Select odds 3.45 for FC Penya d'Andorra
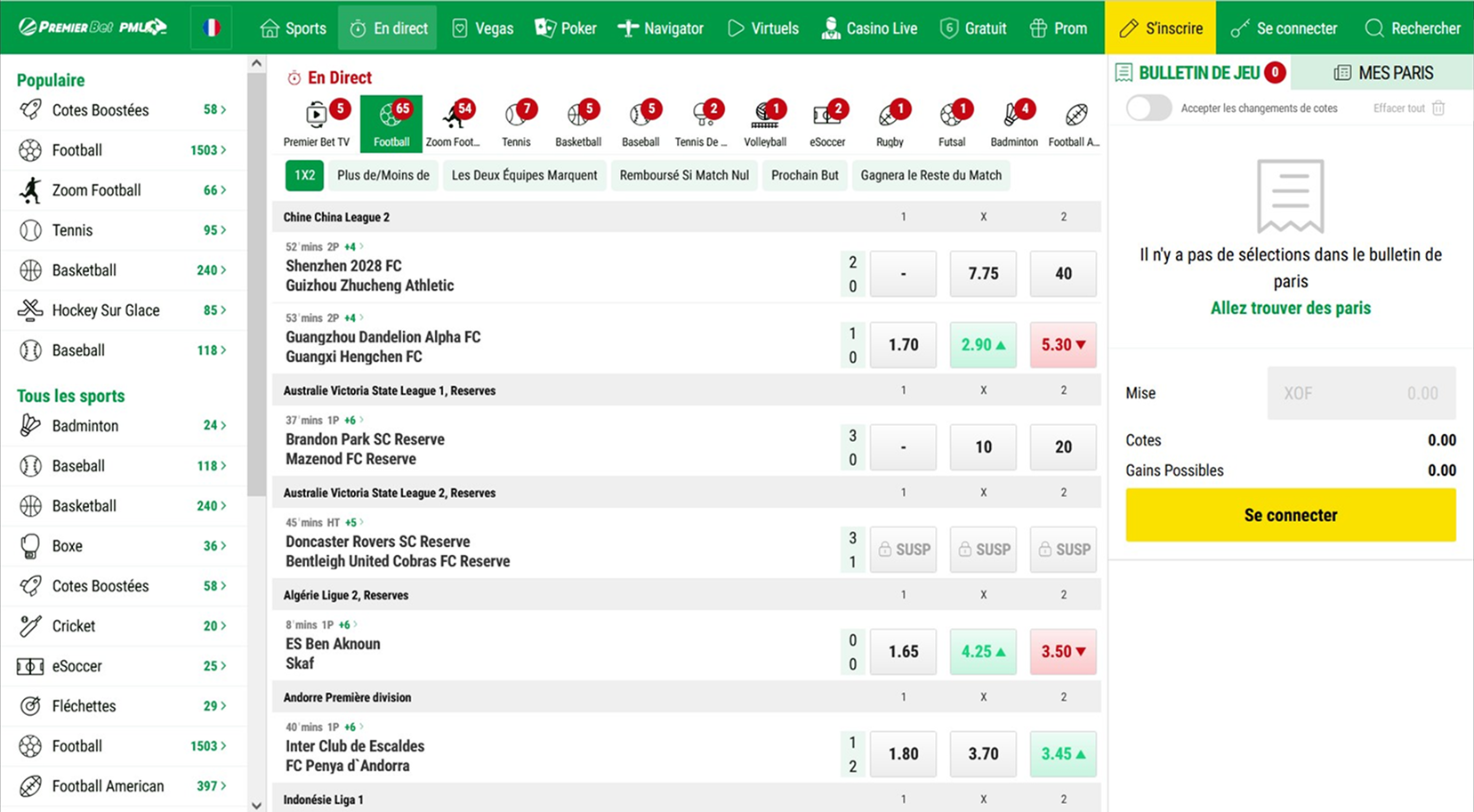This screenshot has width=1474, height=812. click(x=1063, y=753)
